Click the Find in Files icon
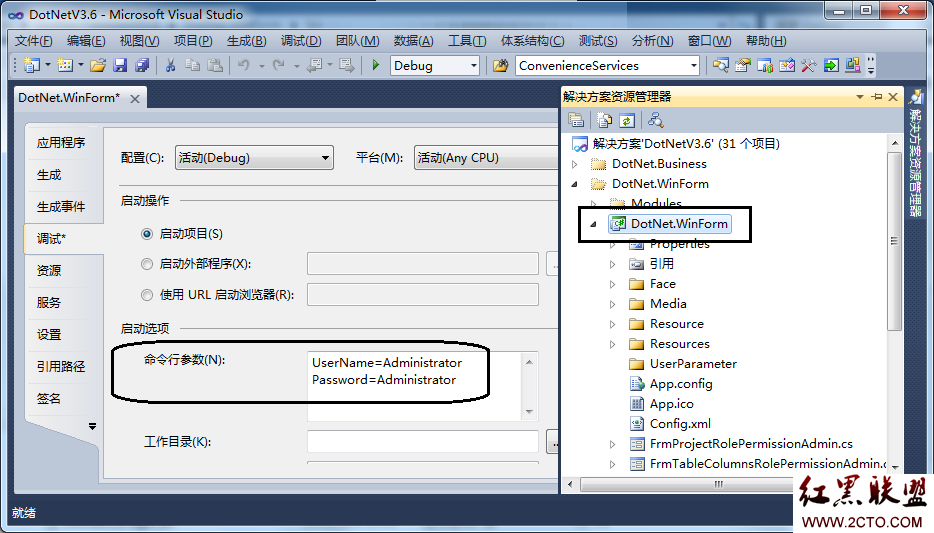The height and width of the screenshot is (533, 934). (x=501, y=66)
